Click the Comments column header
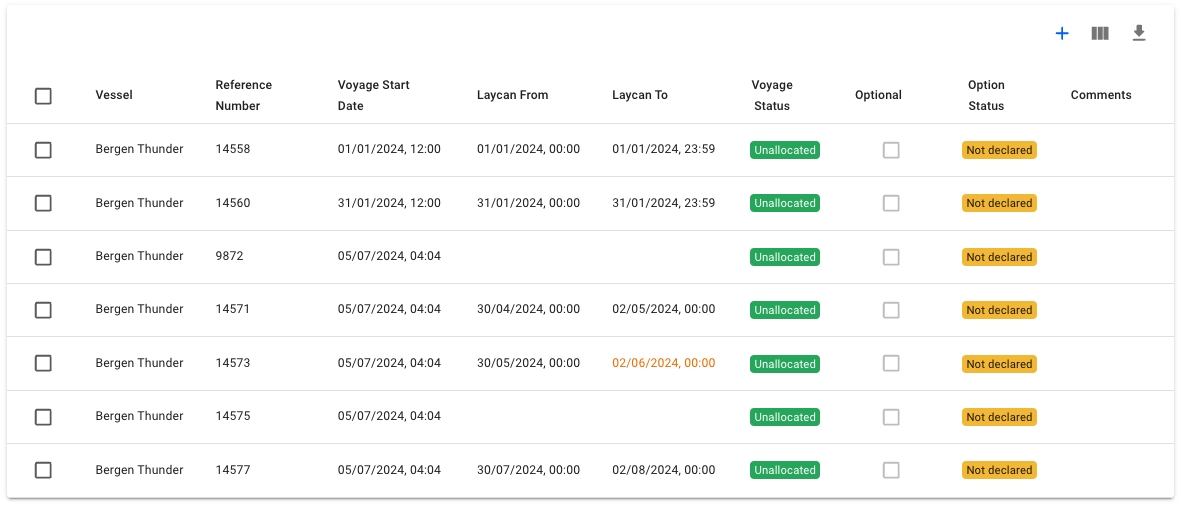This screenshot has height=505, width=1181. click(1100, 95)
